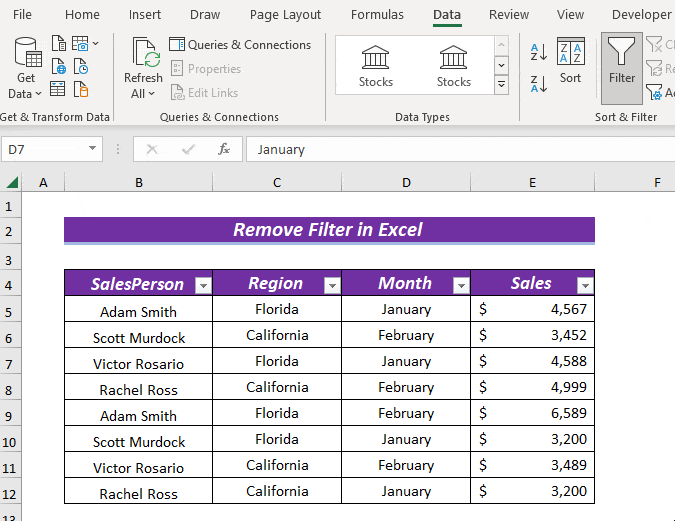Switch to the Formulas tab
The image size is (675, 521).
(x=377, y=15)
